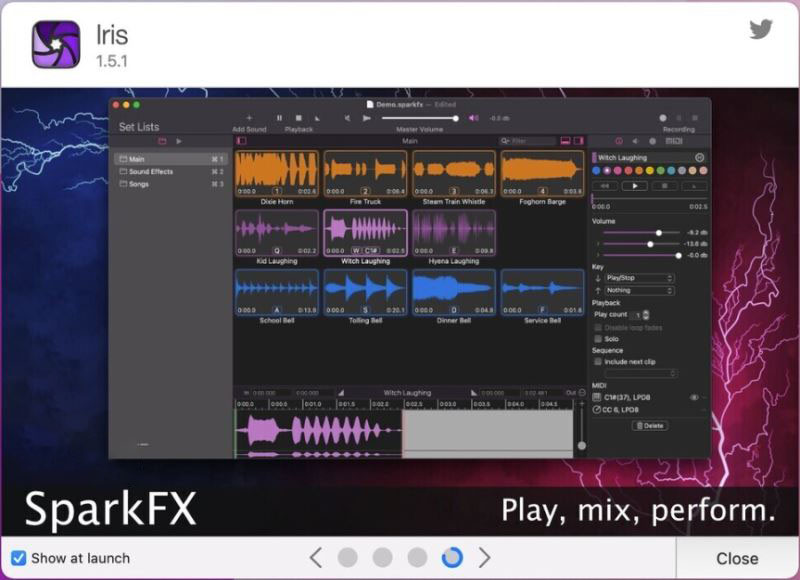
Task: Select the Tolling Bell clip
Action: point(365,292)
